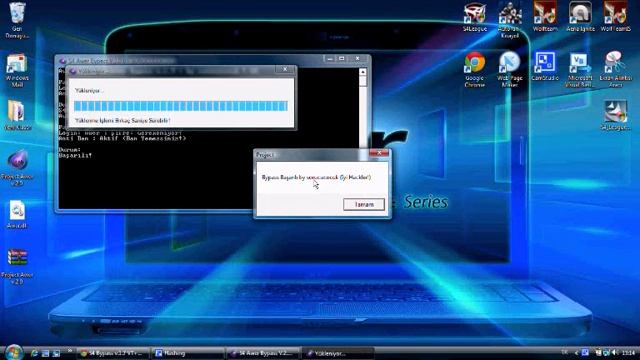The height and width of the screenshot is (360, 640).
Task: Switch to S4 Bypass Chrome taskbar button
Action: point(113,353)
